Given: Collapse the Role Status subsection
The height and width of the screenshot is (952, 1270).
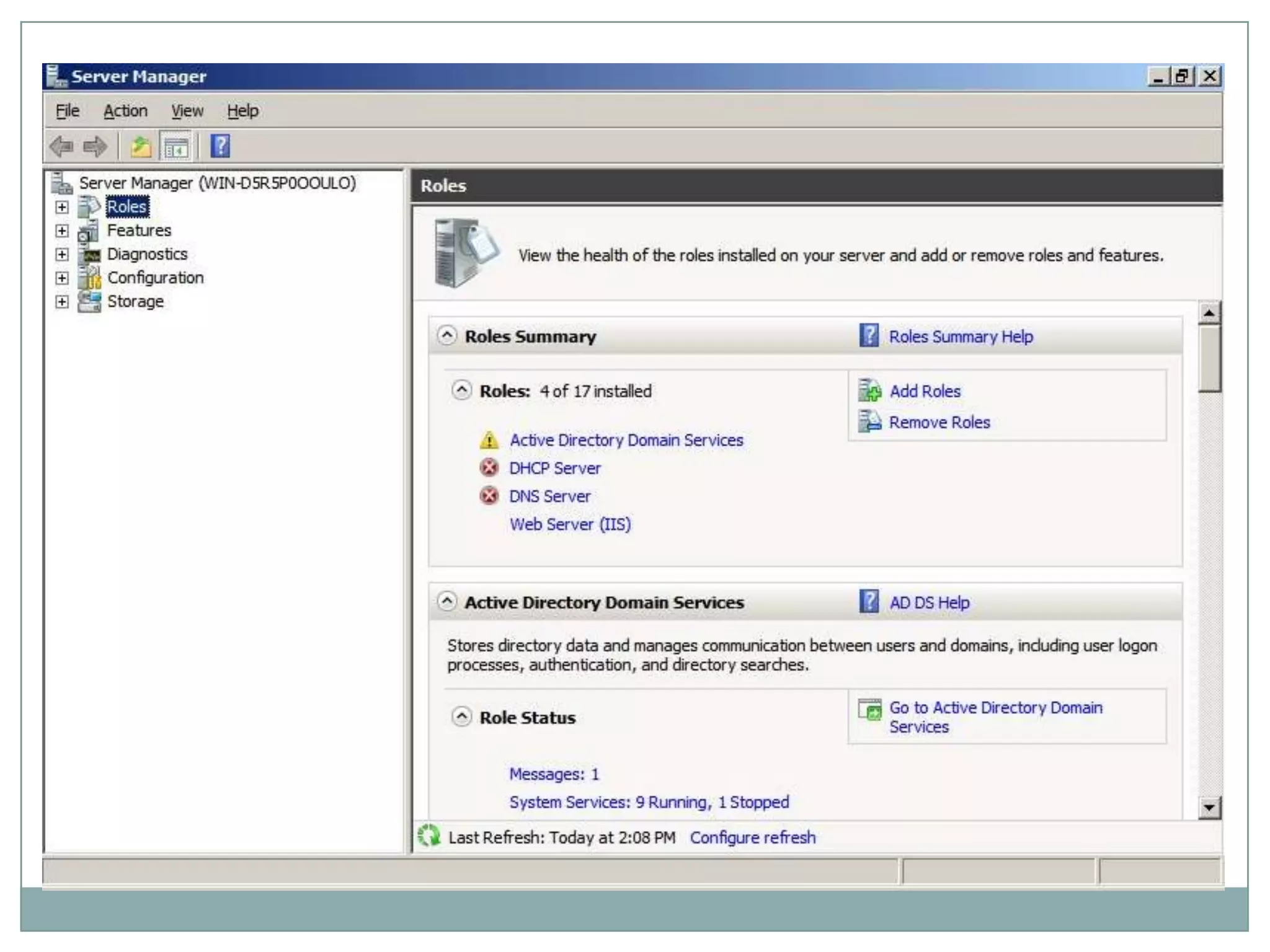Looking at the screenshot, I should 461,716.
